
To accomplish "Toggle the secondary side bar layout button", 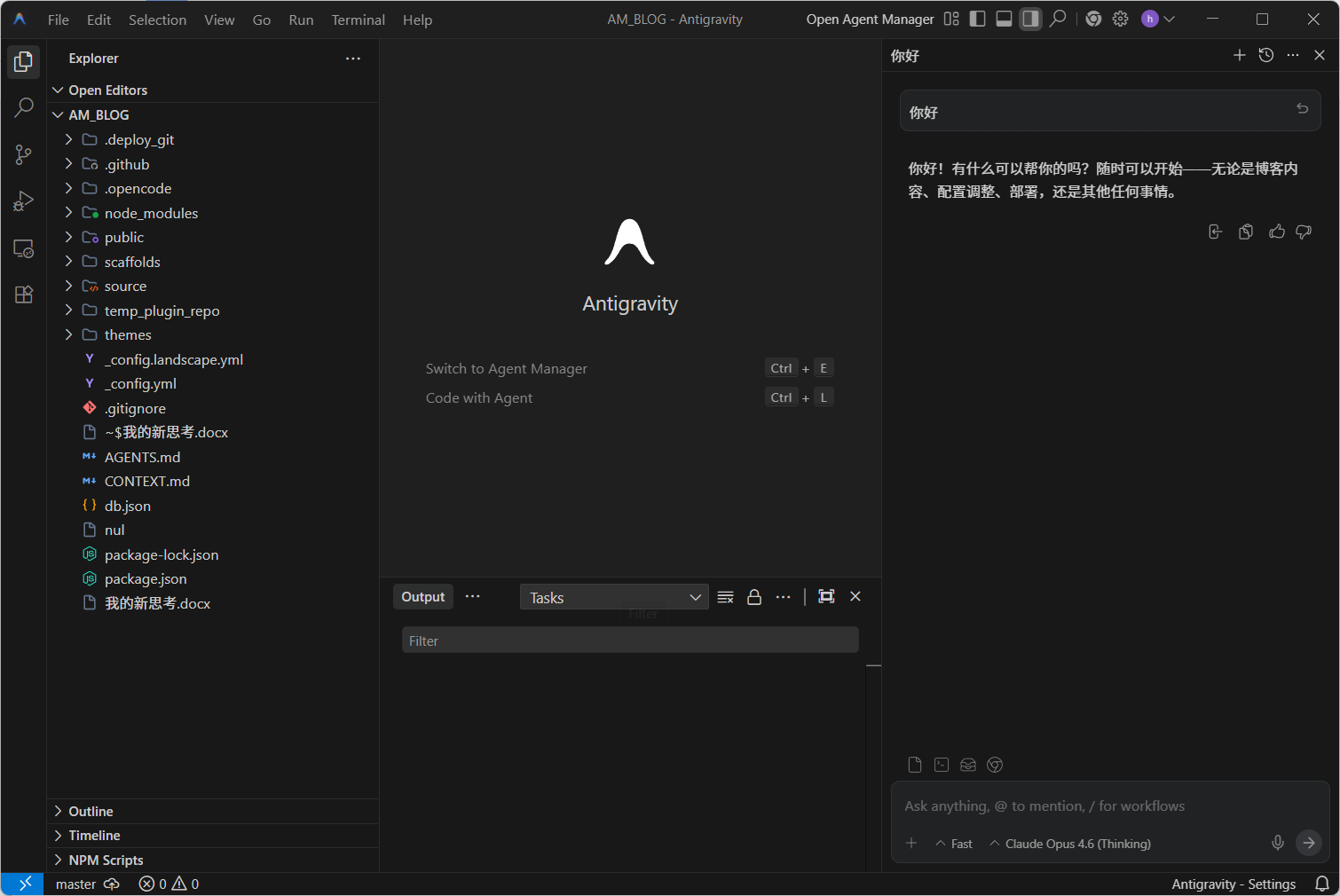I will pos(1030,19).
